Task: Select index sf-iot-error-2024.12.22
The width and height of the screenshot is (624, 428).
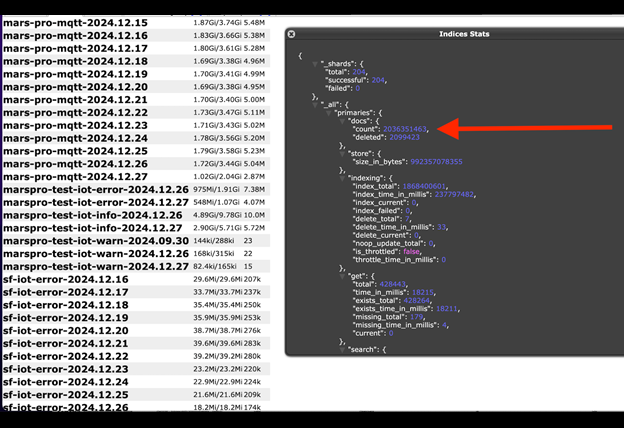Action: [x=65, y=356]
